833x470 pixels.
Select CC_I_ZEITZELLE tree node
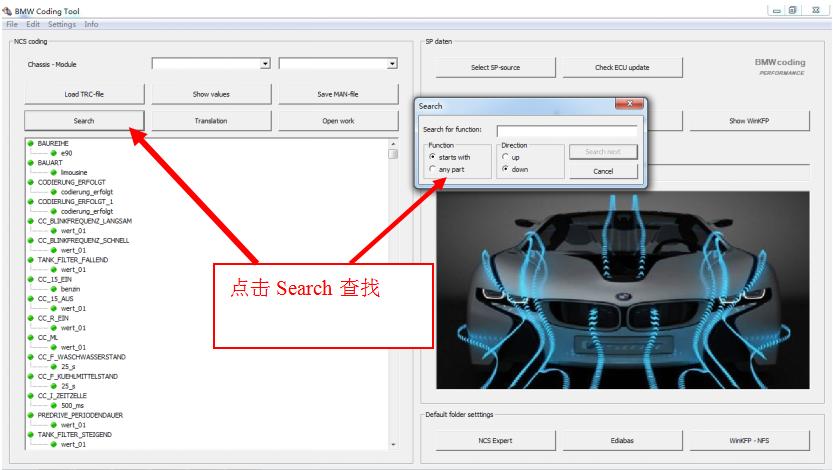[x=62, y=396]
